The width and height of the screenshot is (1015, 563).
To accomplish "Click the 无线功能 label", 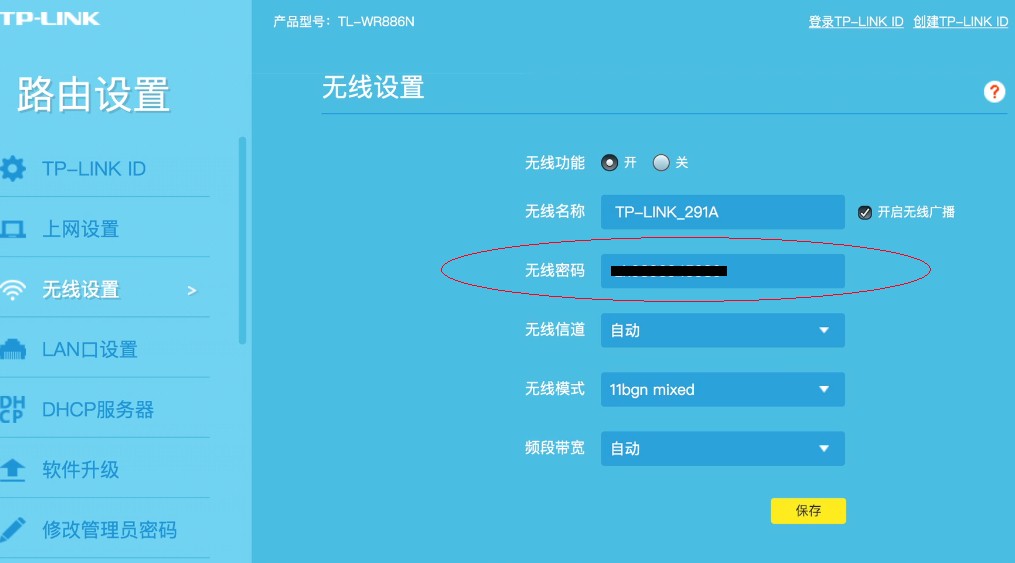I will [555, 162].
